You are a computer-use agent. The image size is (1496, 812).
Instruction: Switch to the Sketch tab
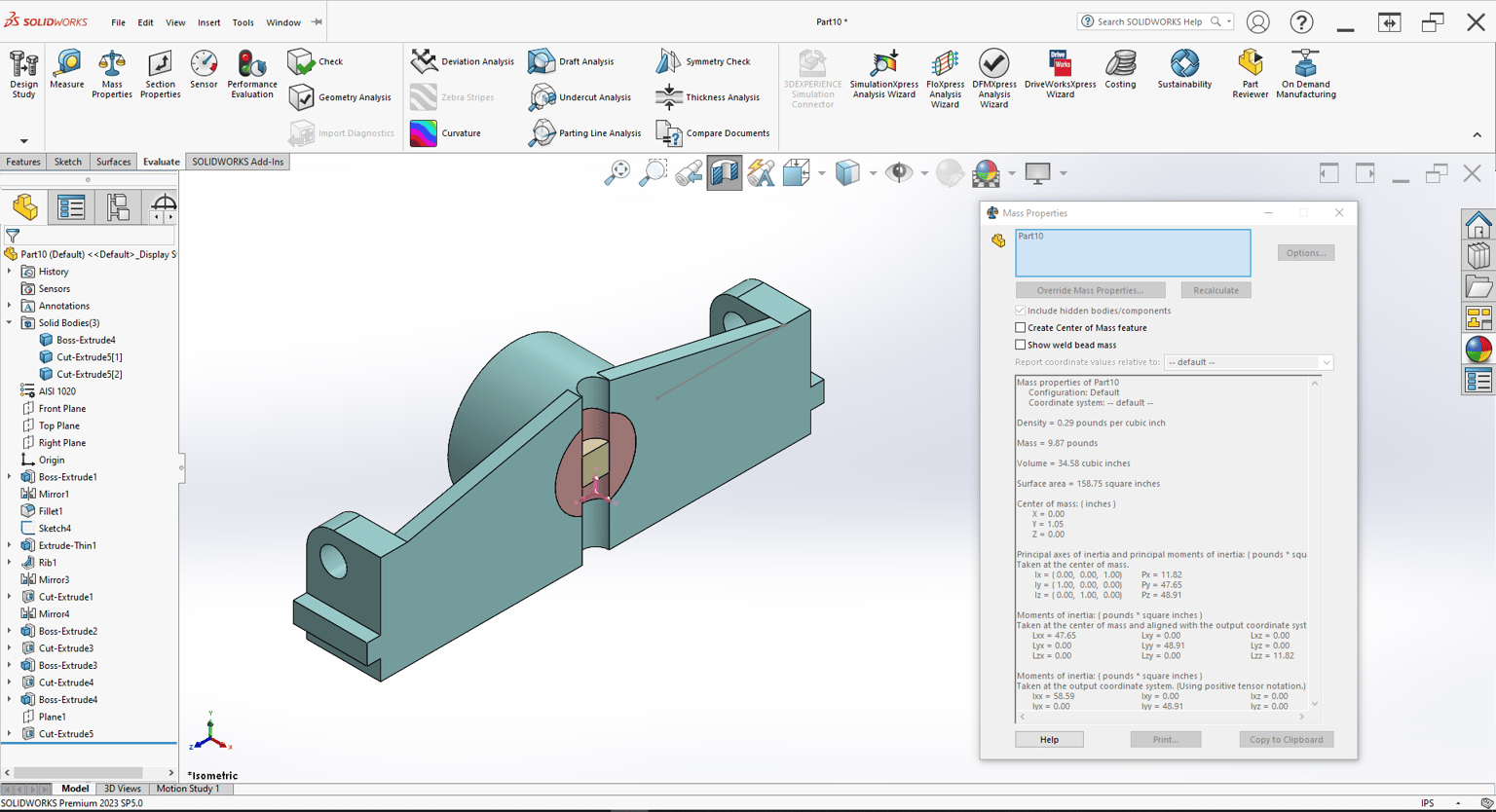(x=68, y=162)
